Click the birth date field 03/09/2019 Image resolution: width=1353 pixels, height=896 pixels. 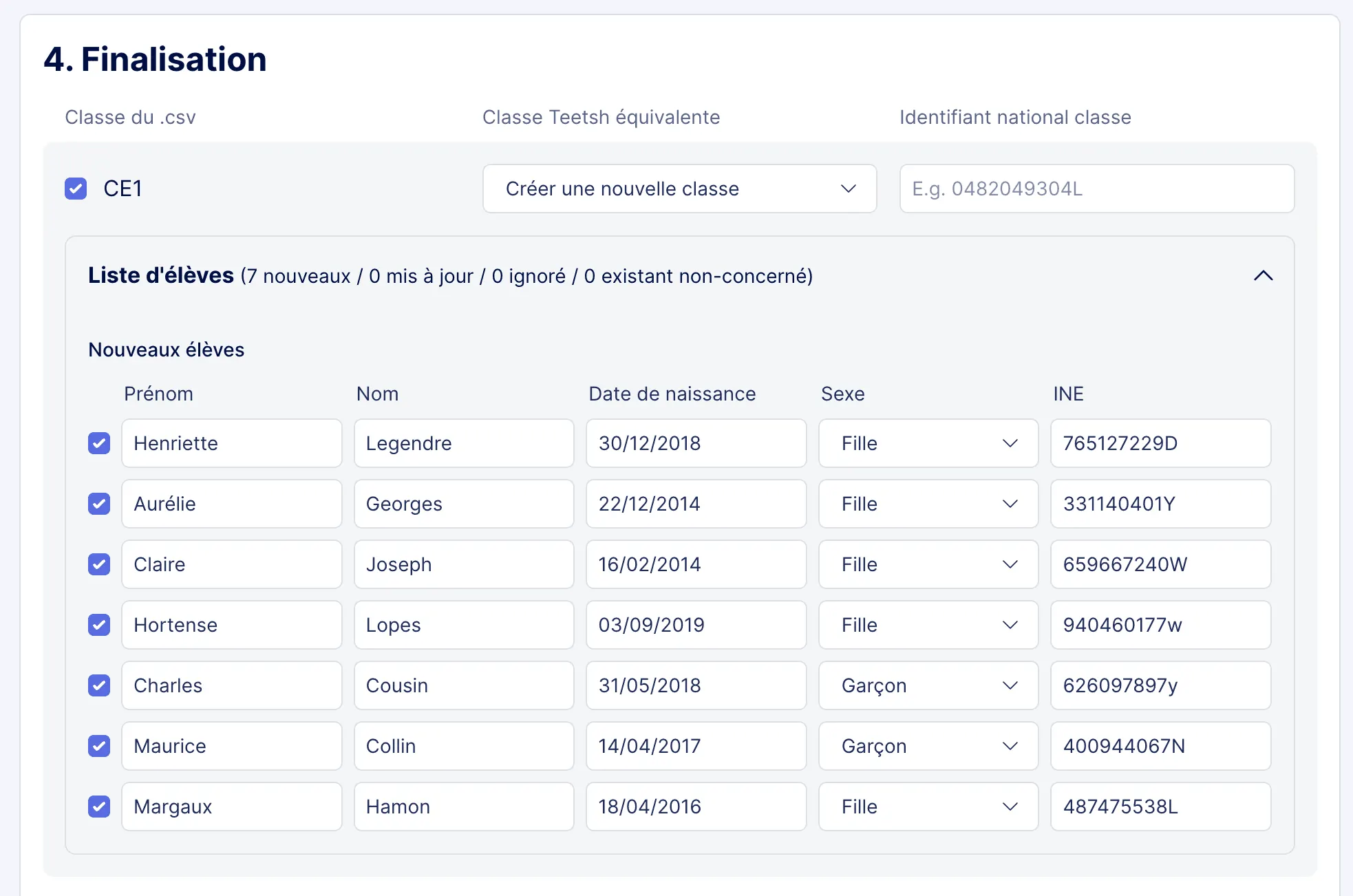point(696,625)
